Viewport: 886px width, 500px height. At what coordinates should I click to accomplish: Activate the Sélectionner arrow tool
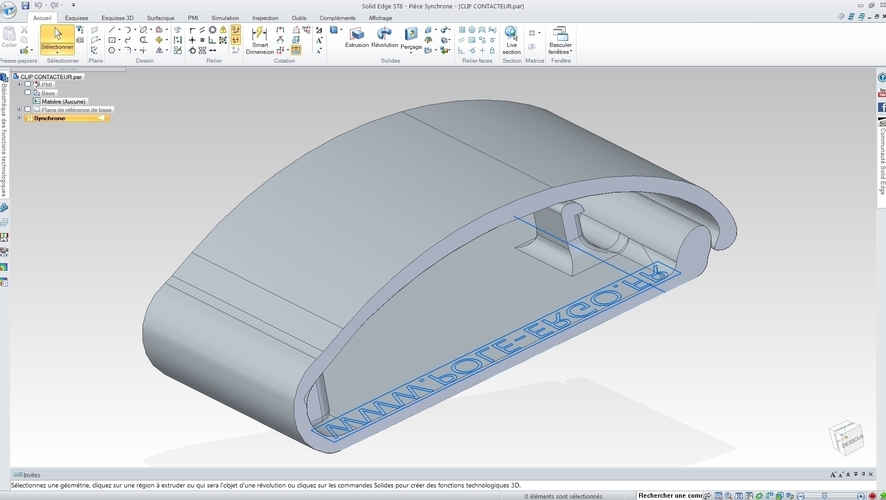(x=57, y=37)
